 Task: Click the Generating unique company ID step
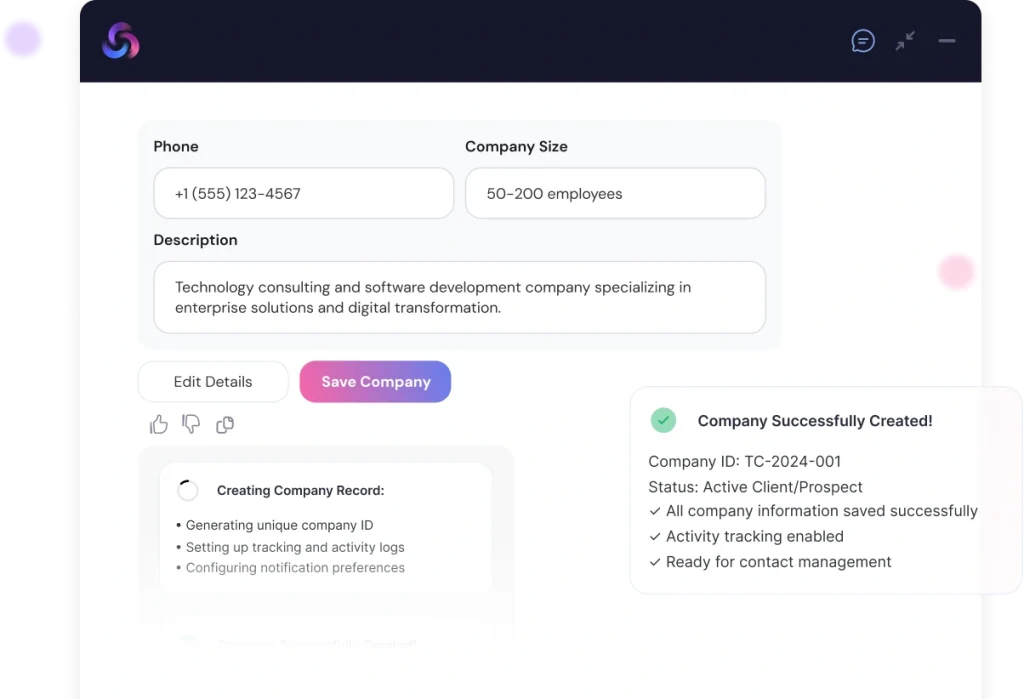pyautogui.click(x=279, y=525)
